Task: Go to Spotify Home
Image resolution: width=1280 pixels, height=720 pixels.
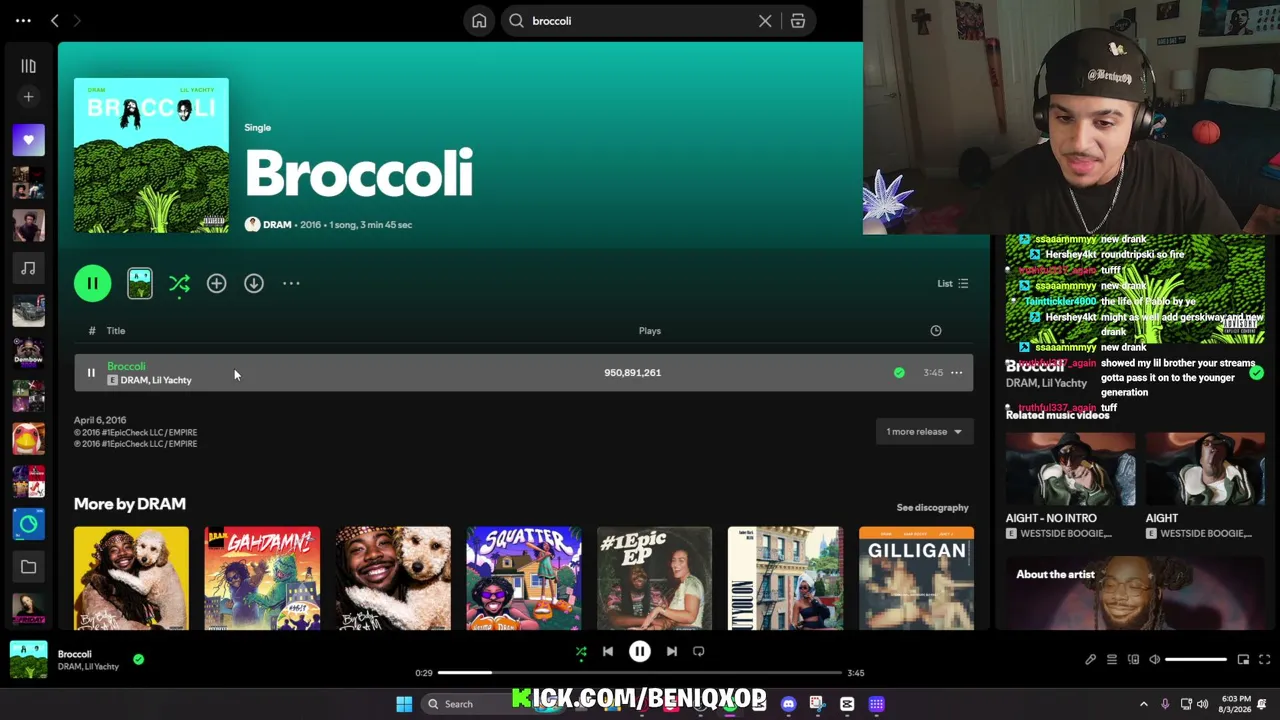Action: tap(479, 21)
